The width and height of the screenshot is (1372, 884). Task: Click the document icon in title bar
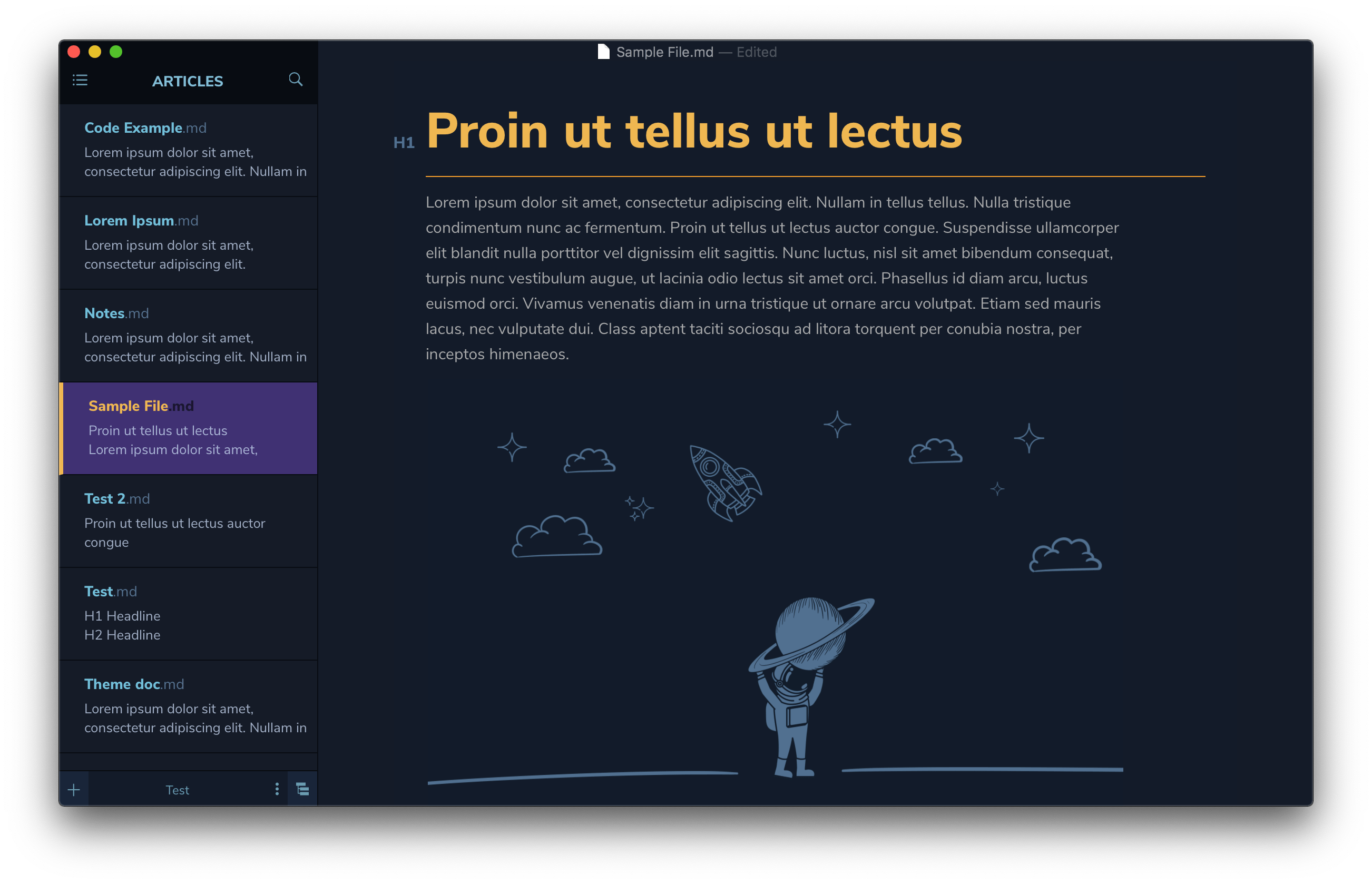click(x=599, y=52)
